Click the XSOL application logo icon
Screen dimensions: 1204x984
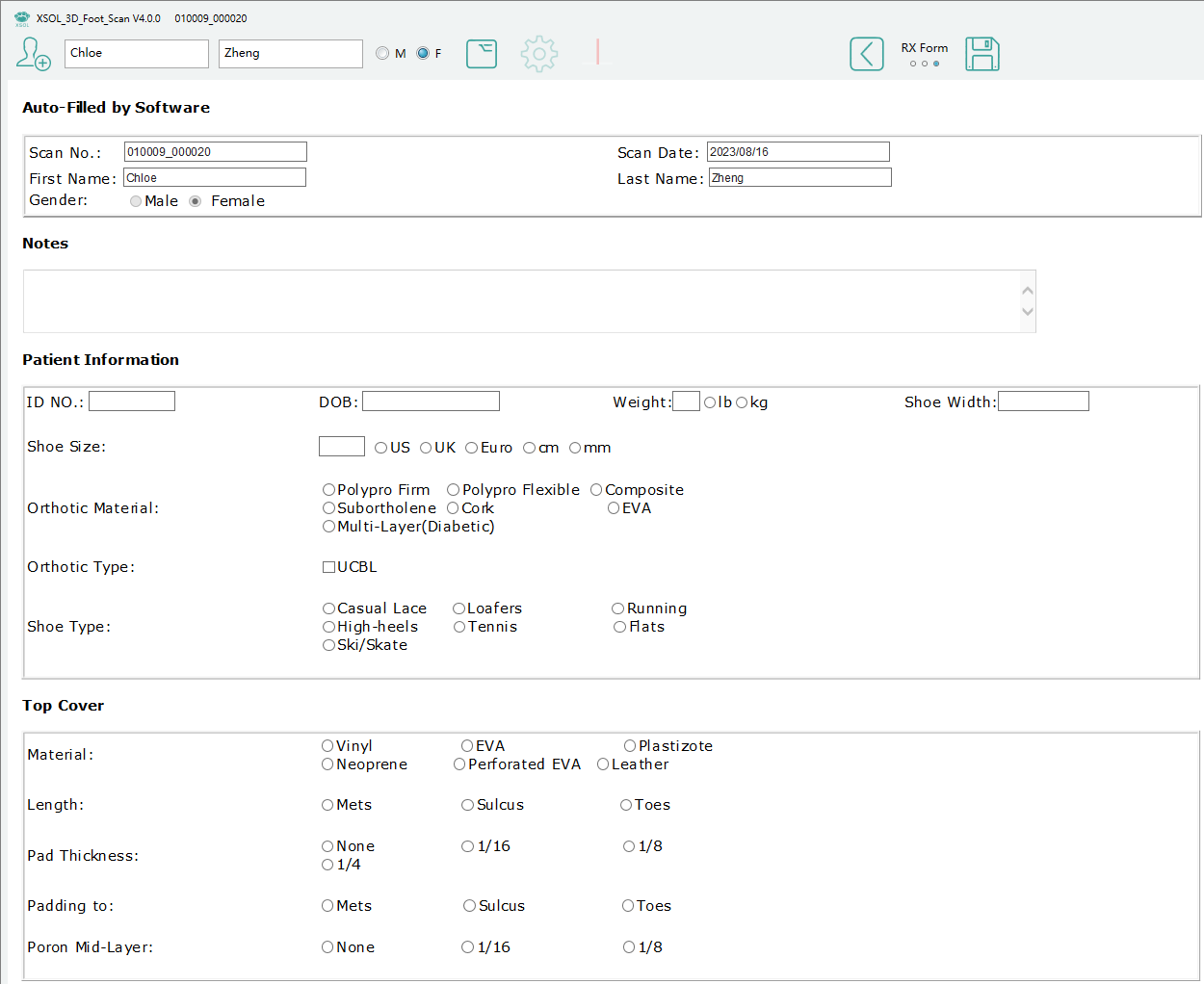click(21, 18)
